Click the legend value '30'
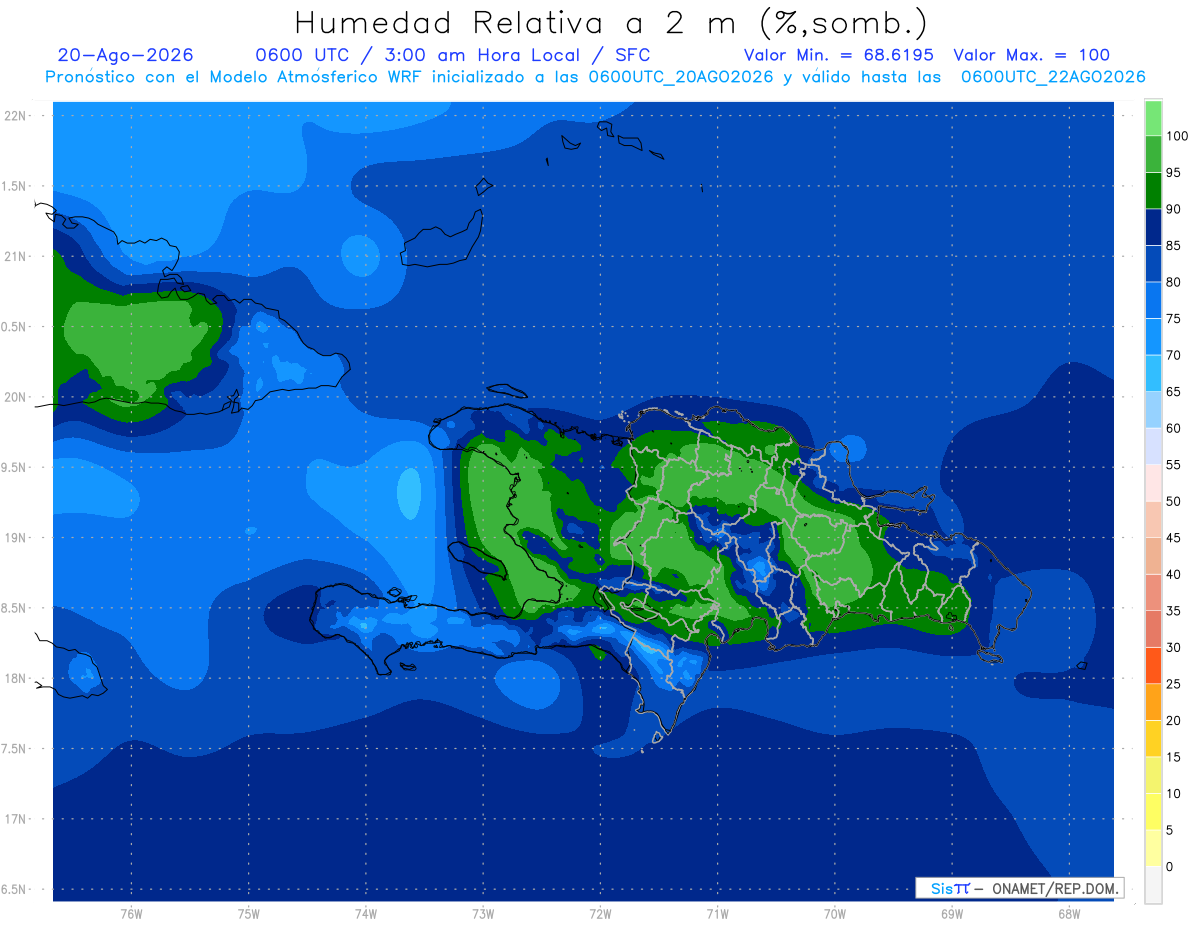Screen dimensions: 1200x927 click(1173, 647)
